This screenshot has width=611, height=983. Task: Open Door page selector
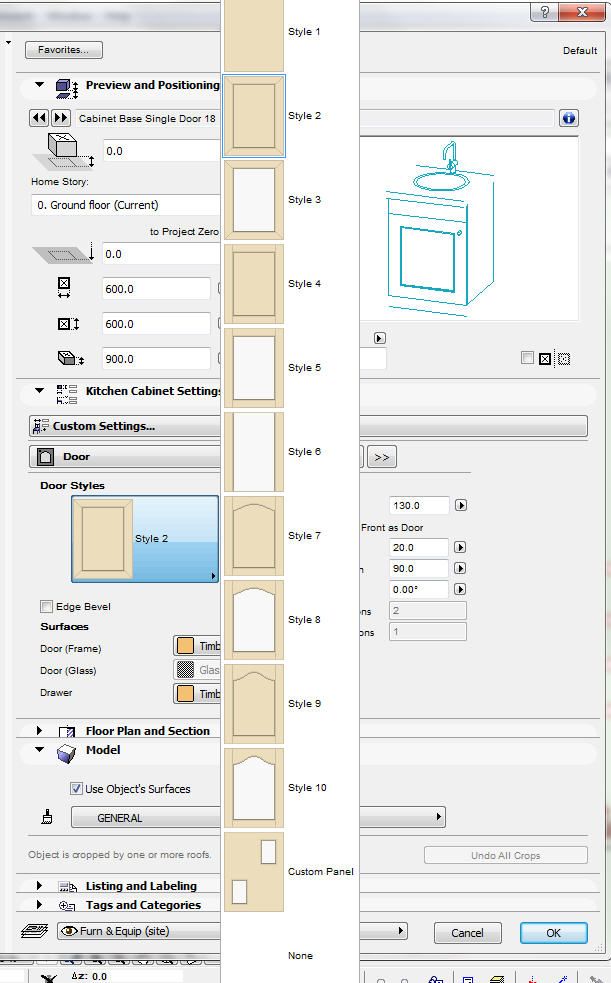125,456
